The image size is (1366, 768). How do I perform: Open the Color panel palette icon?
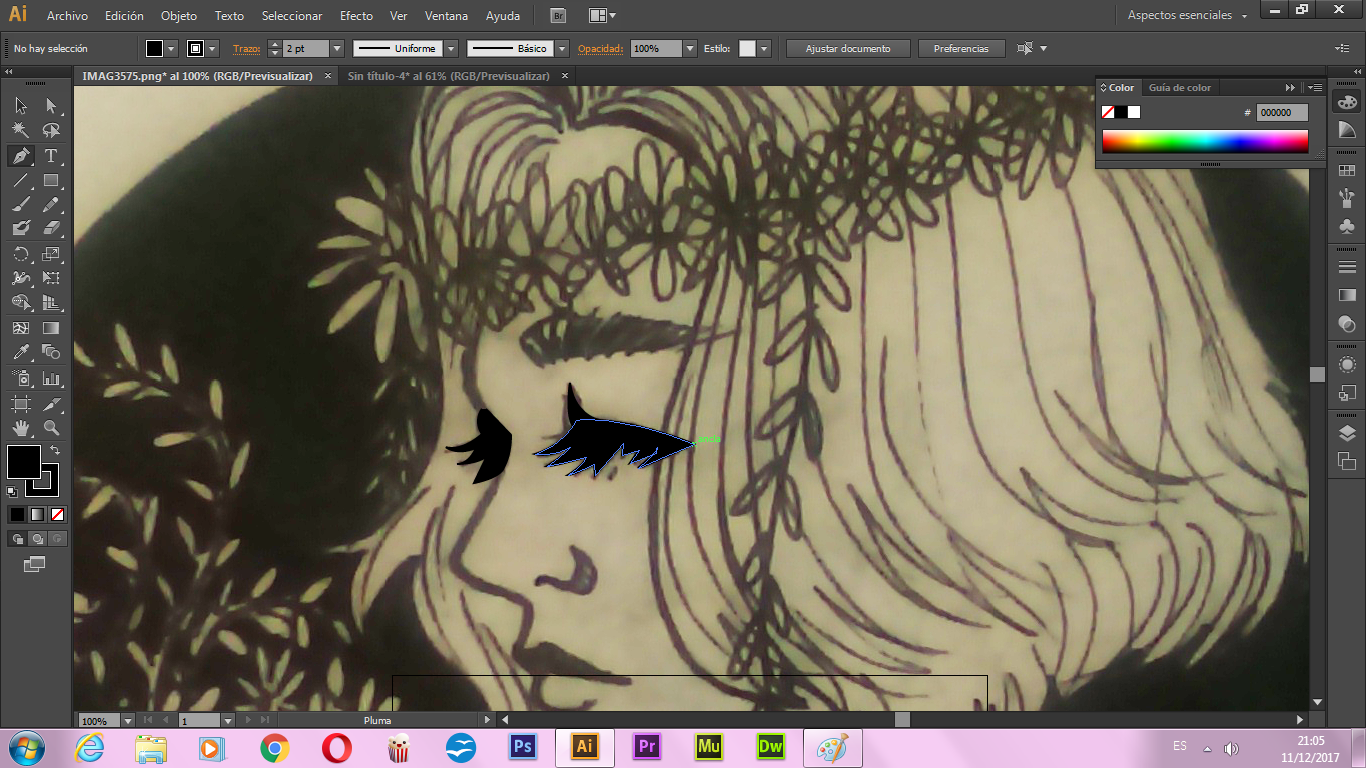[1346, 102]
